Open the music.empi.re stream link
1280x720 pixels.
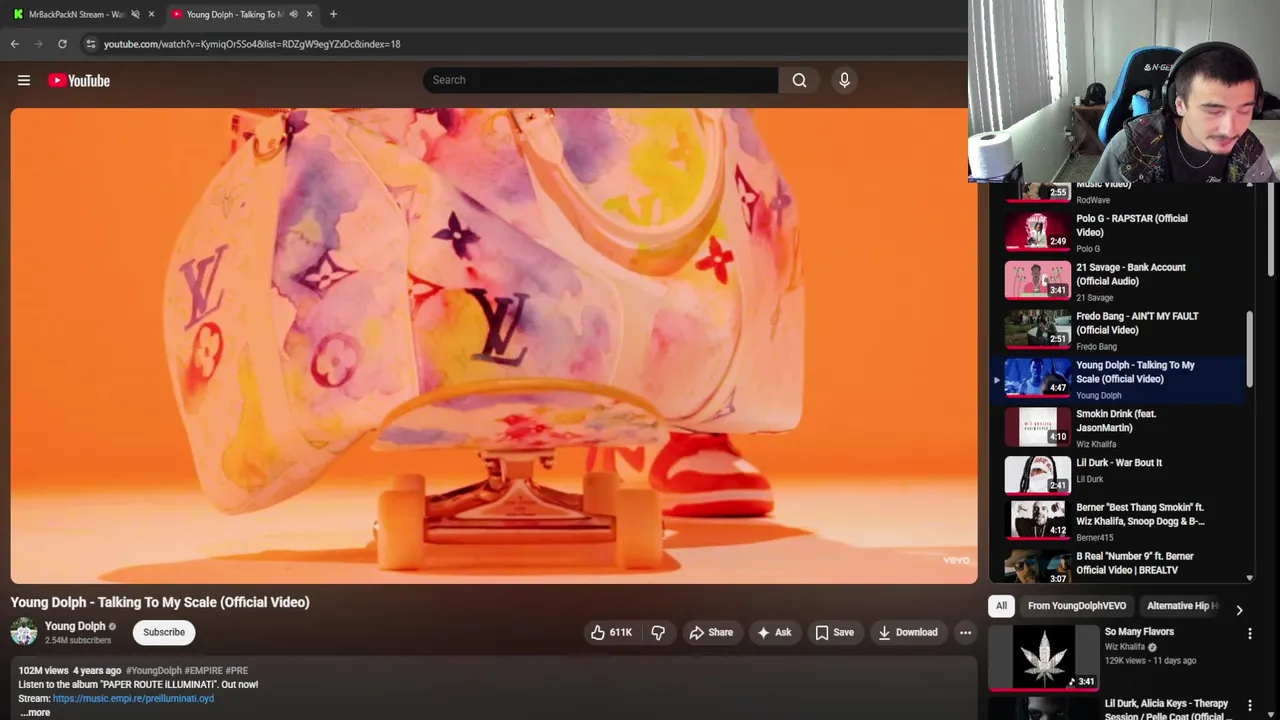(133, 698)
